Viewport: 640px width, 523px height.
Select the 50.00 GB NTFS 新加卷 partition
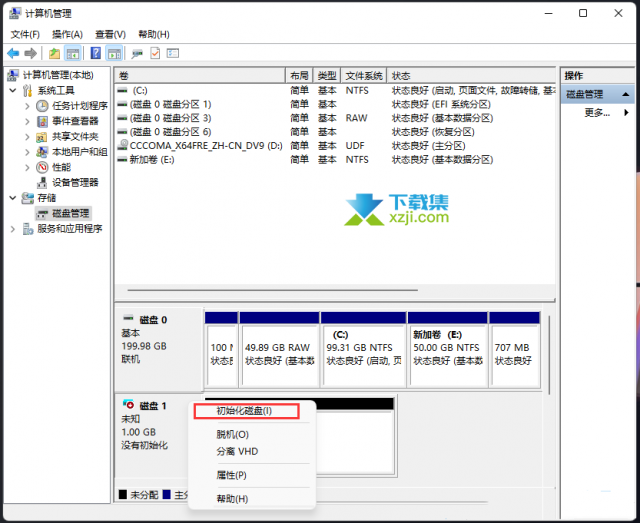click(x=448, y=350)
